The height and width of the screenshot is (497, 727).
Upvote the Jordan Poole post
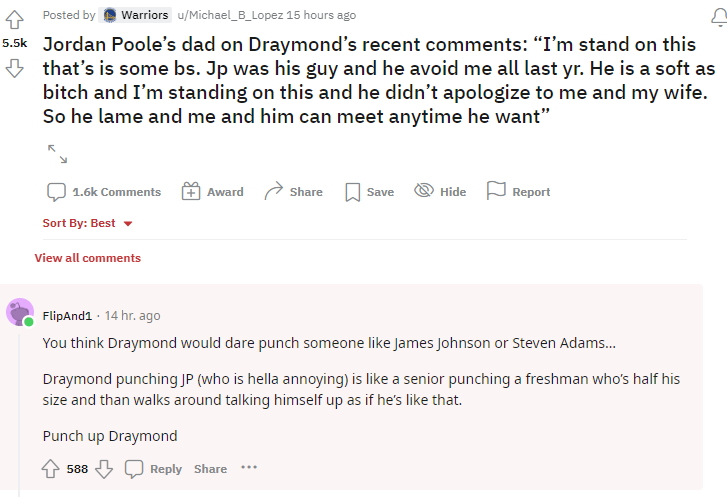(x=14, y=20)
